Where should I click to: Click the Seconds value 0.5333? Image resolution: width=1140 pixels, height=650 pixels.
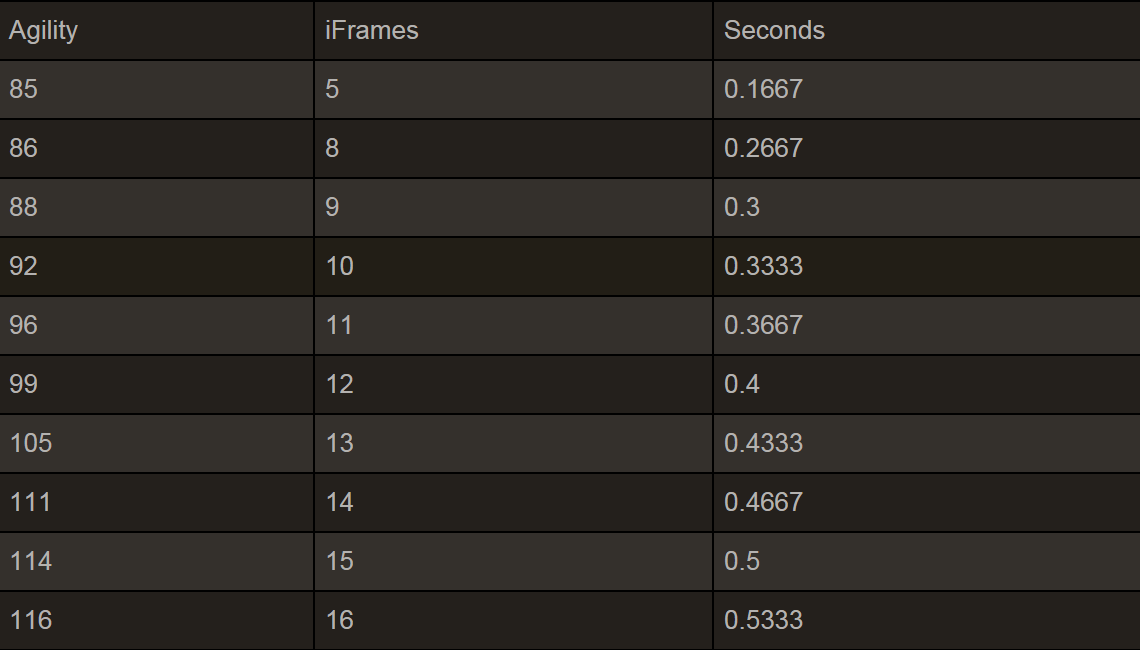(763, 621)
